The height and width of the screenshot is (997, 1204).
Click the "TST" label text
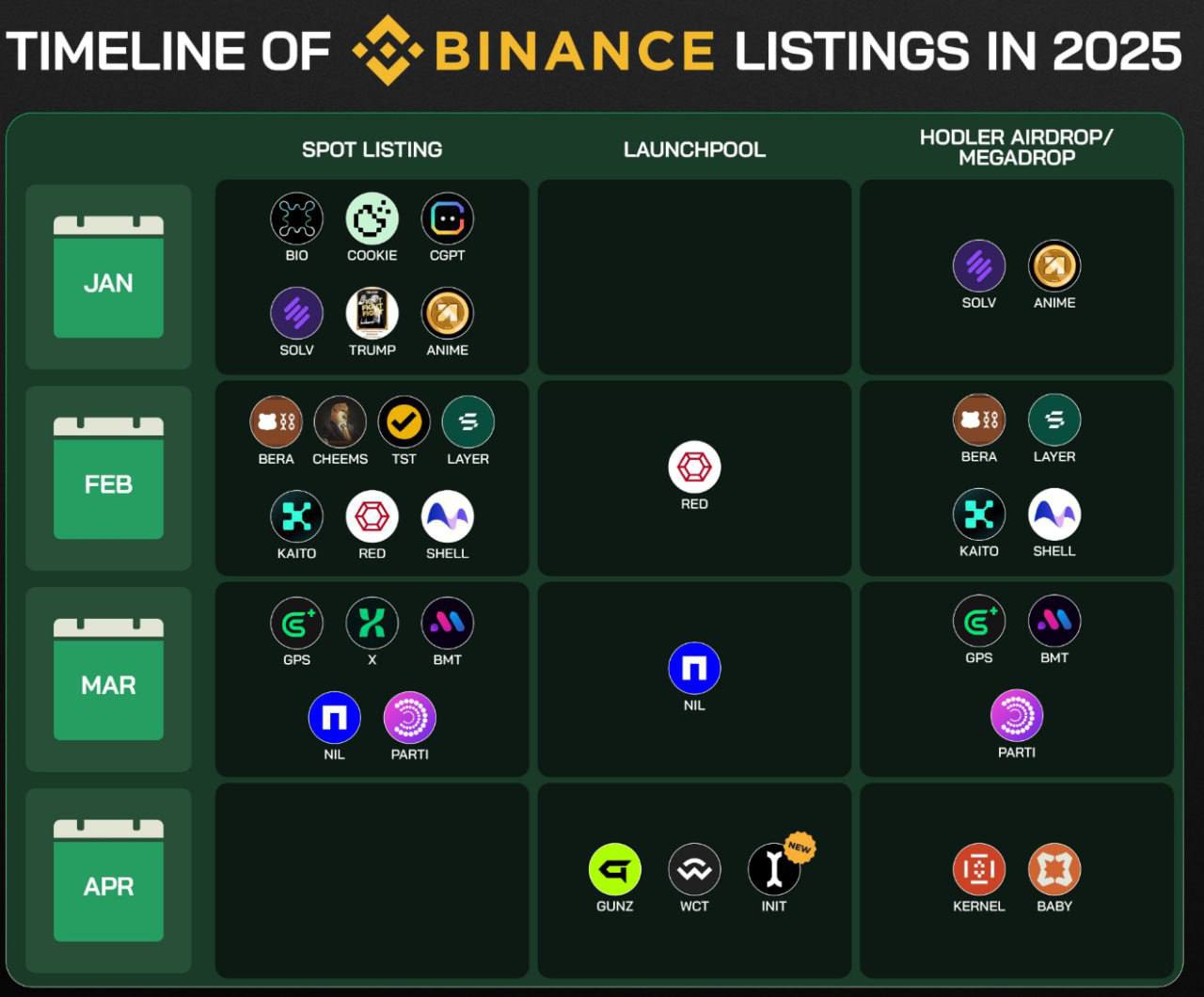click(x=404, y=459)
